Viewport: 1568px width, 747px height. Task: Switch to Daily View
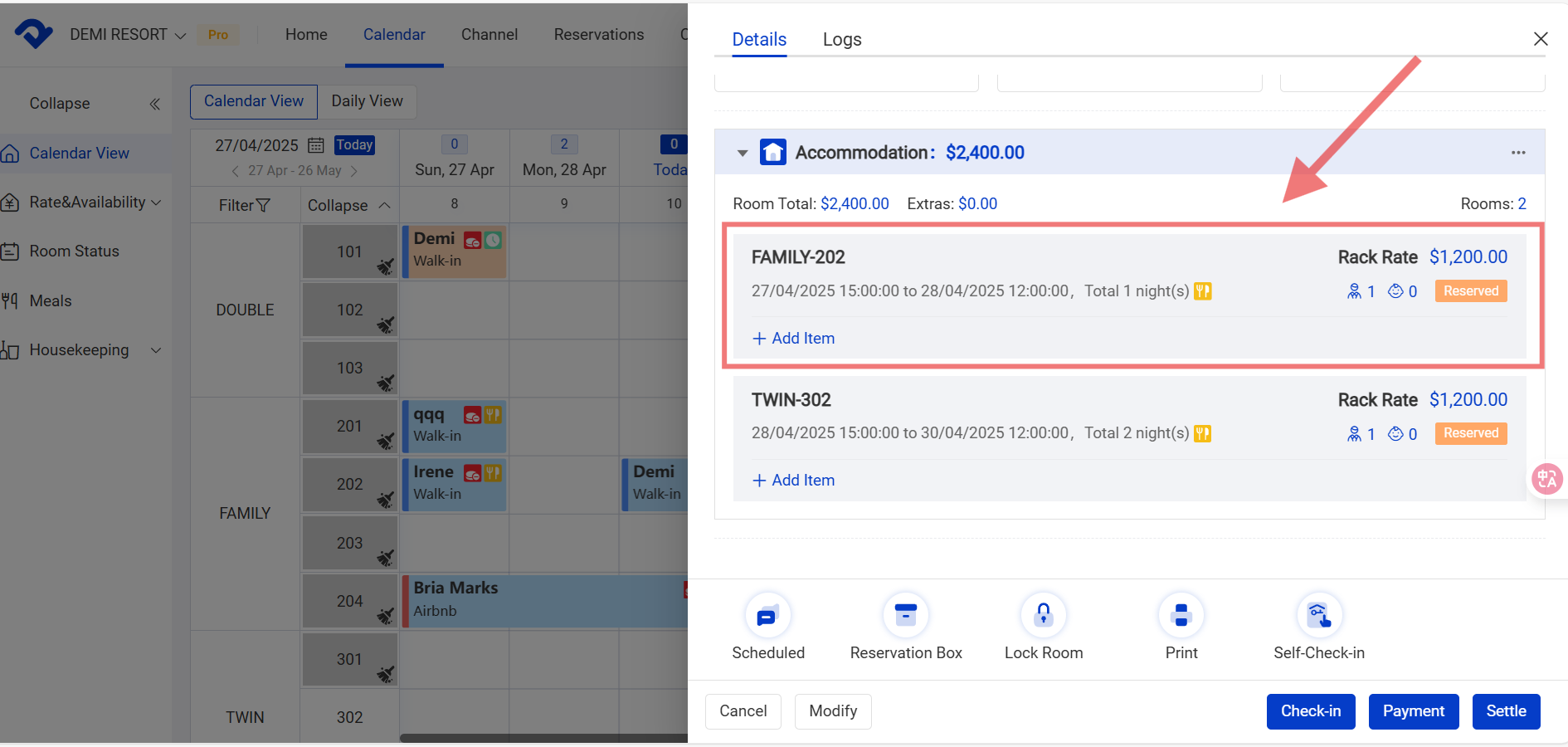coord(367,101)
